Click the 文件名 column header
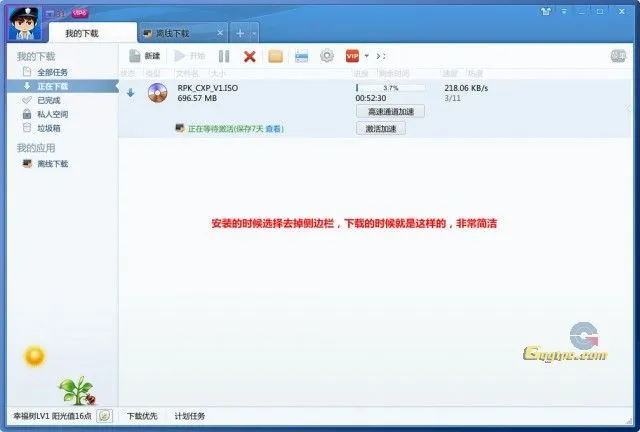640x432 pixels. [187, 73]
